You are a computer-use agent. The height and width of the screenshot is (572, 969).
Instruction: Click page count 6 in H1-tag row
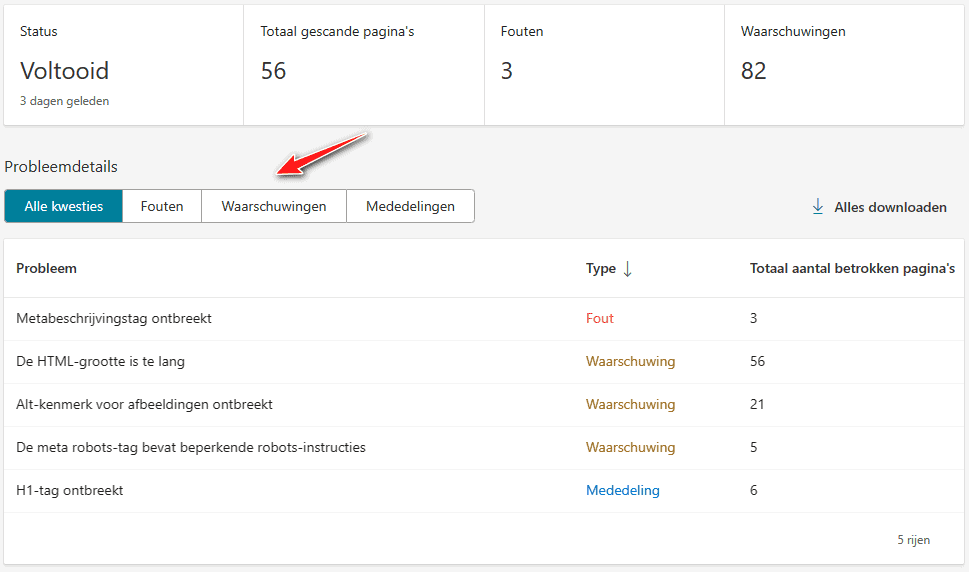tap(753, 490)
